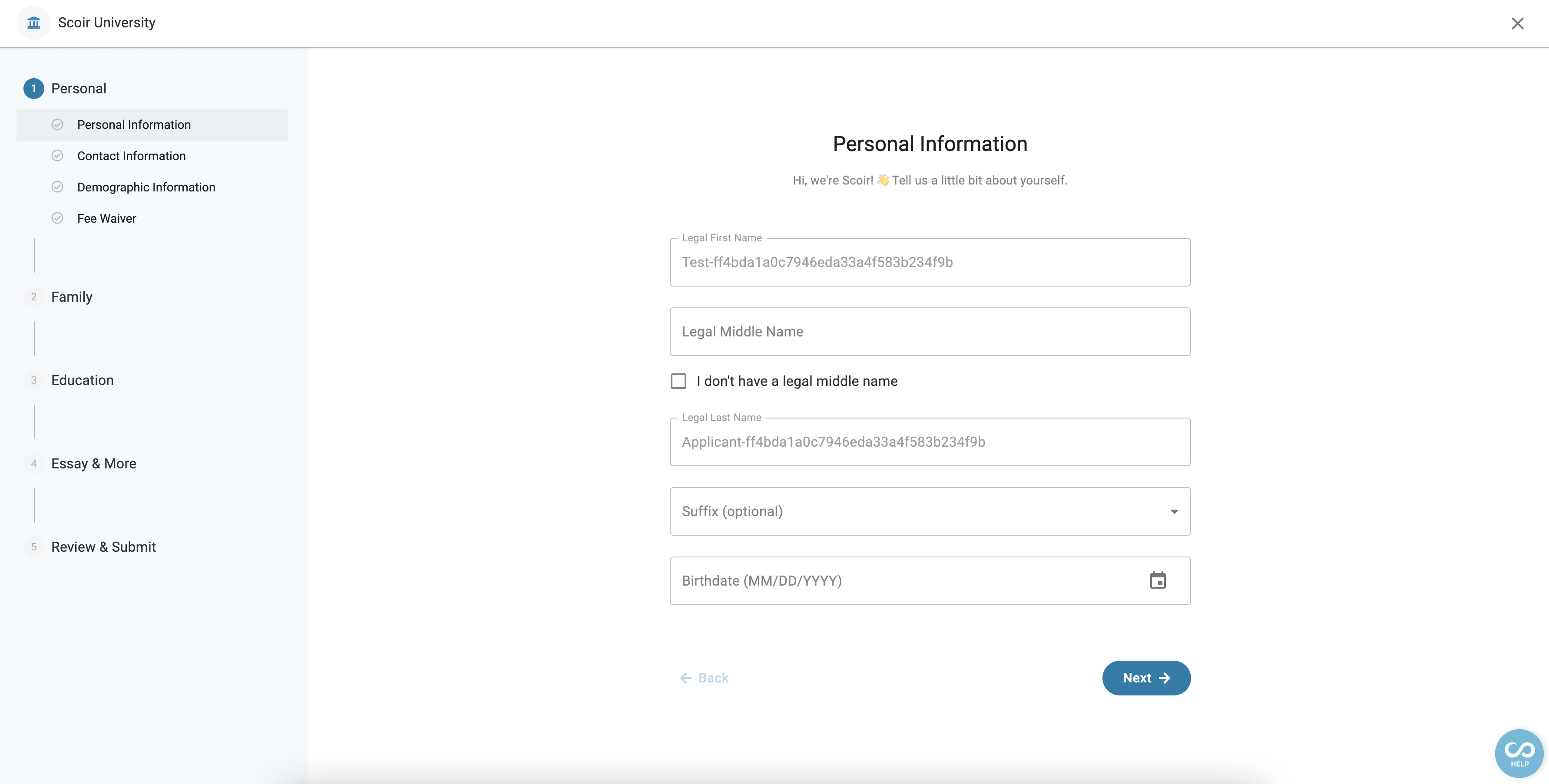Close the application form with X
The height and width of the screenshot is (784, 1549).
point(1517,23)
